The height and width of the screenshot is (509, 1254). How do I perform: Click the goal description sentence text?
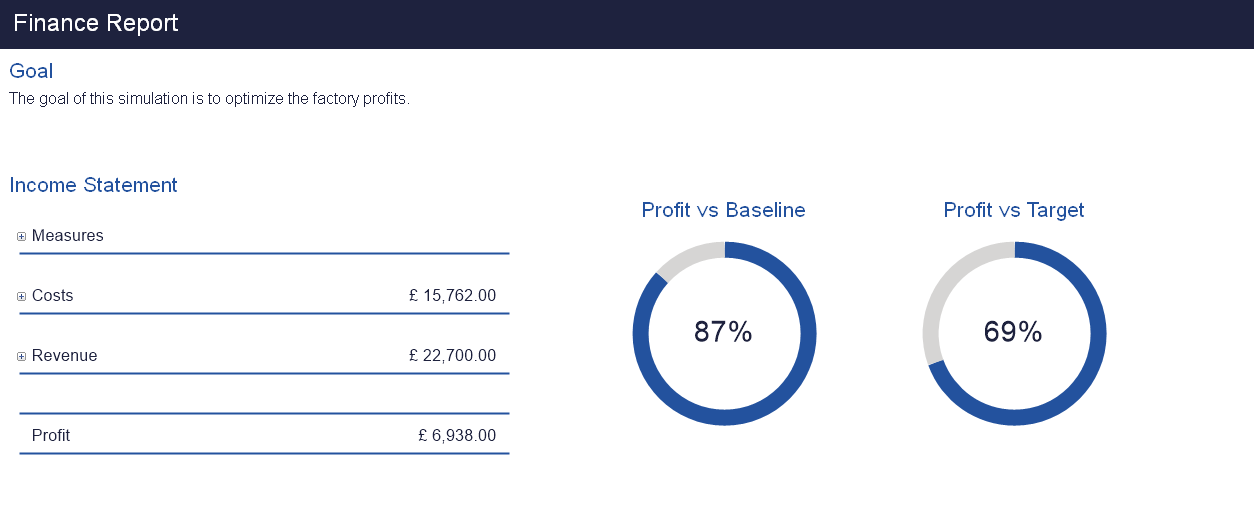[x=209, y=99]
